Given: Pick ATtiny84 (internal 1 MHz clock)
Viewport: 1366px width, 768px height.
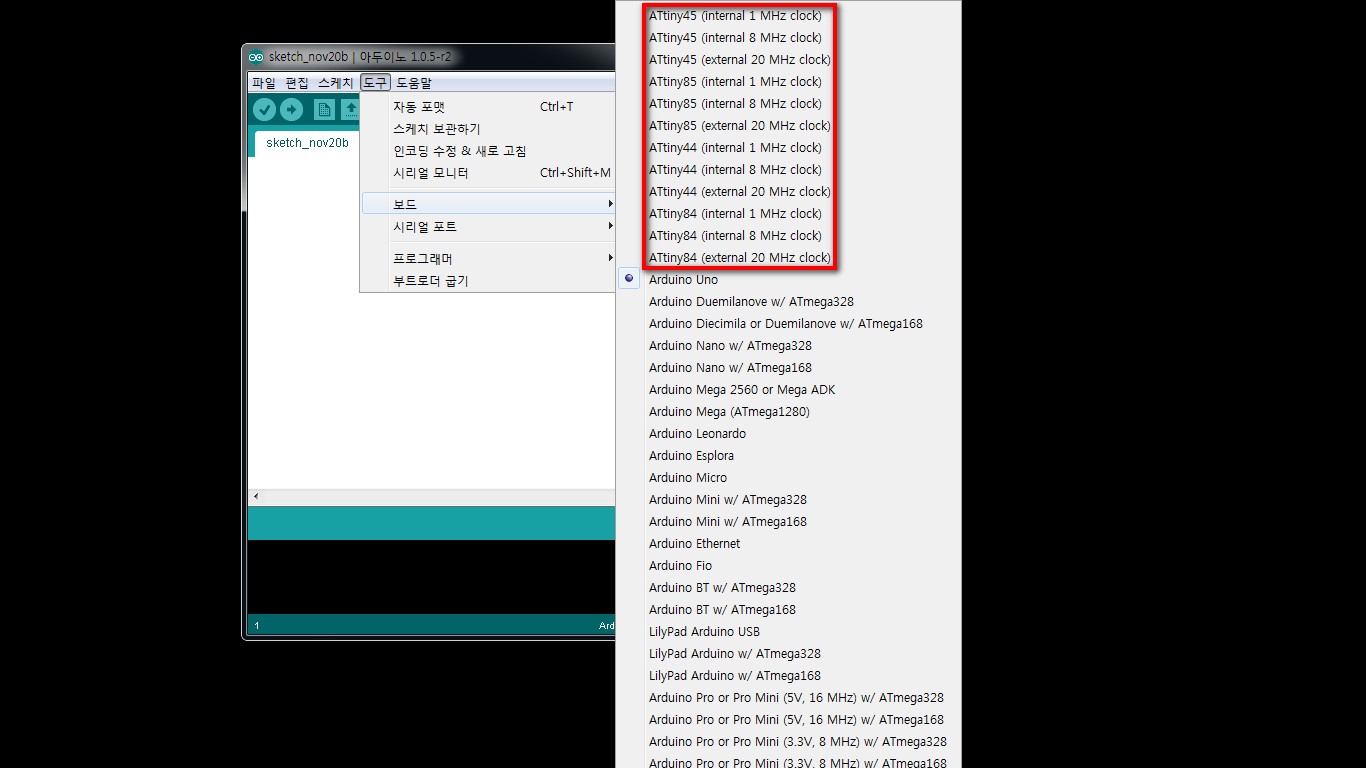Looking at the screenshot, I should tap(788, 214).
